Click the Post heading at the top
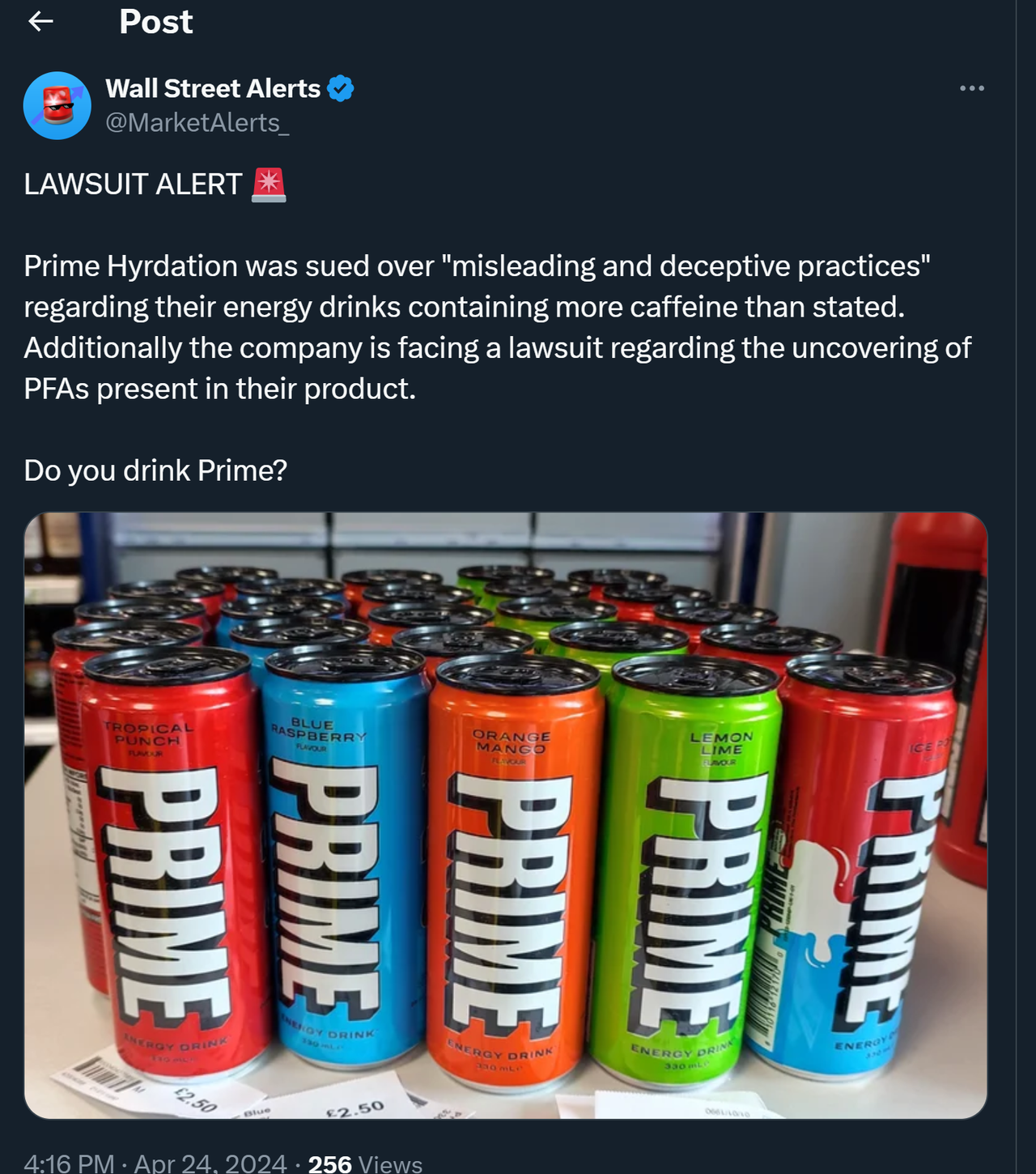1036x1174 pixels. (156, 22)
